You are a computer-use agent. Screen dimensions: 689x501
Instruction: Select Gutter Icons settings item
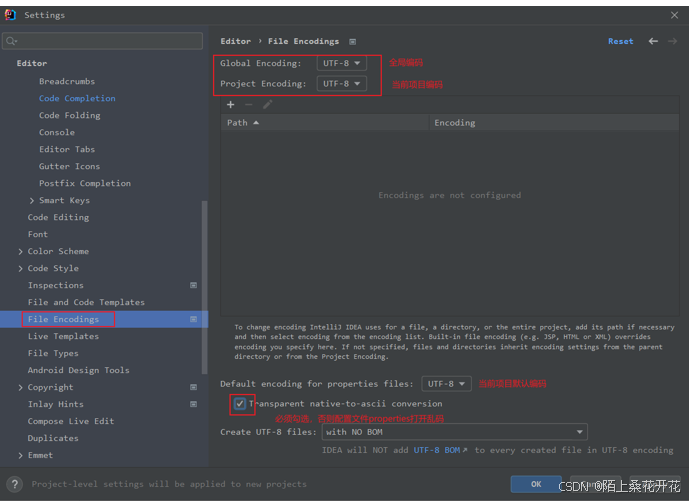click(69, 166)
